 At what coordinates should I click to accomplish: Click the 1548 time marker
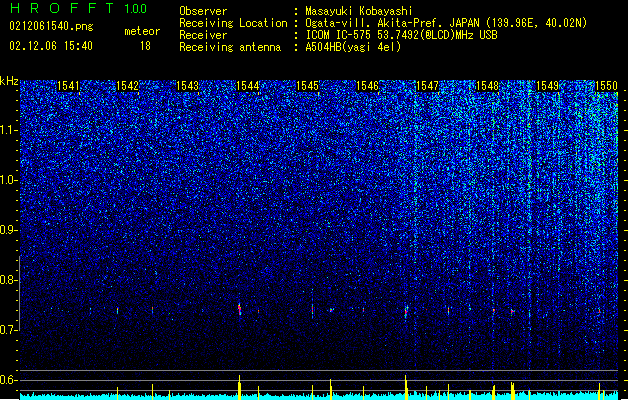[487, 86]
